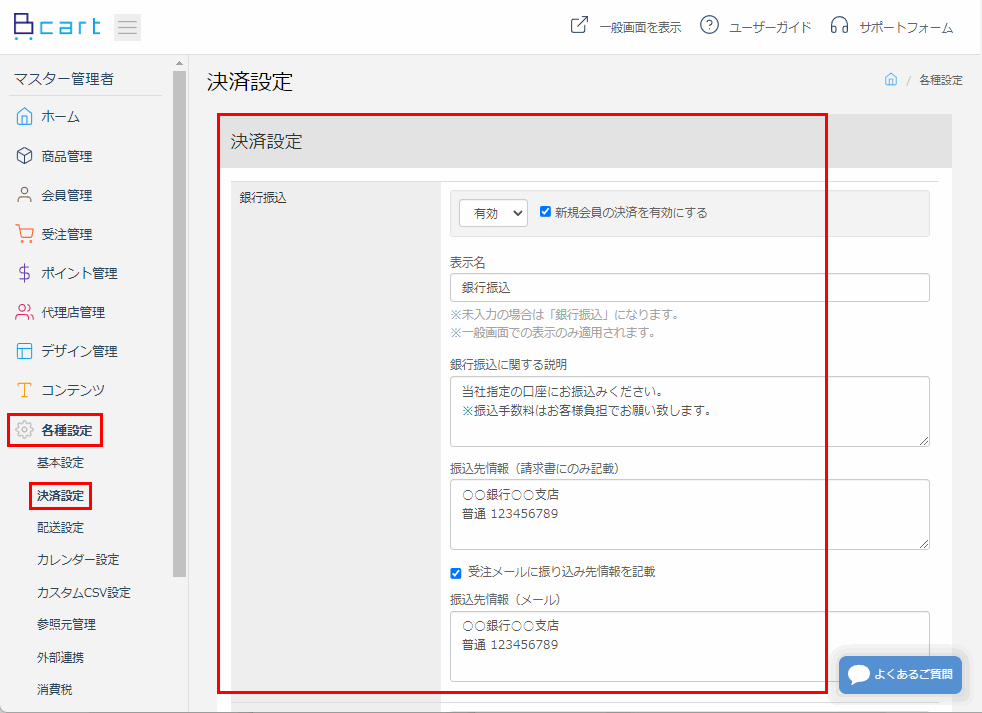Toggle the hamburger menu button
982x713 pixels.
click(127, 27)
